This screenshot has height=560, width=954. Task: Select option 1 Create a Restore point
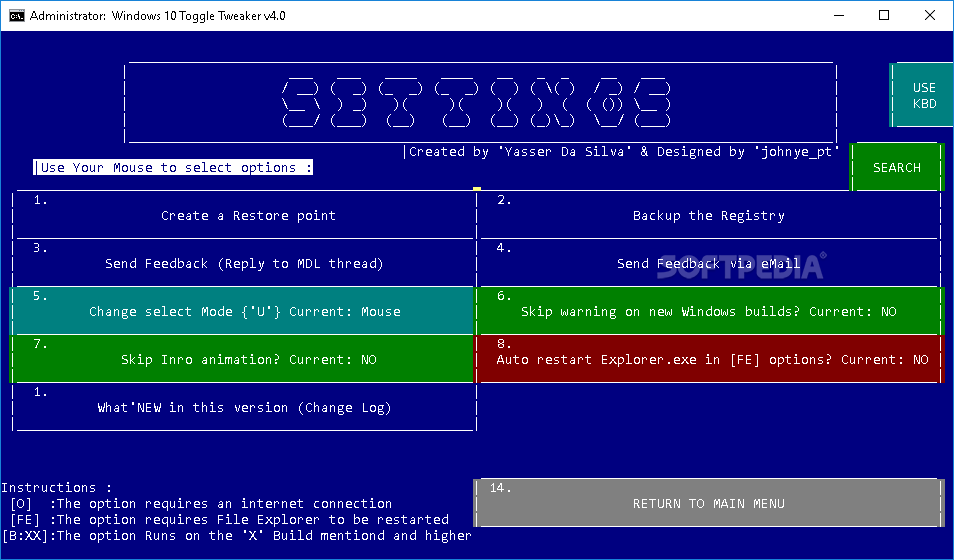[x=243, y=215]
